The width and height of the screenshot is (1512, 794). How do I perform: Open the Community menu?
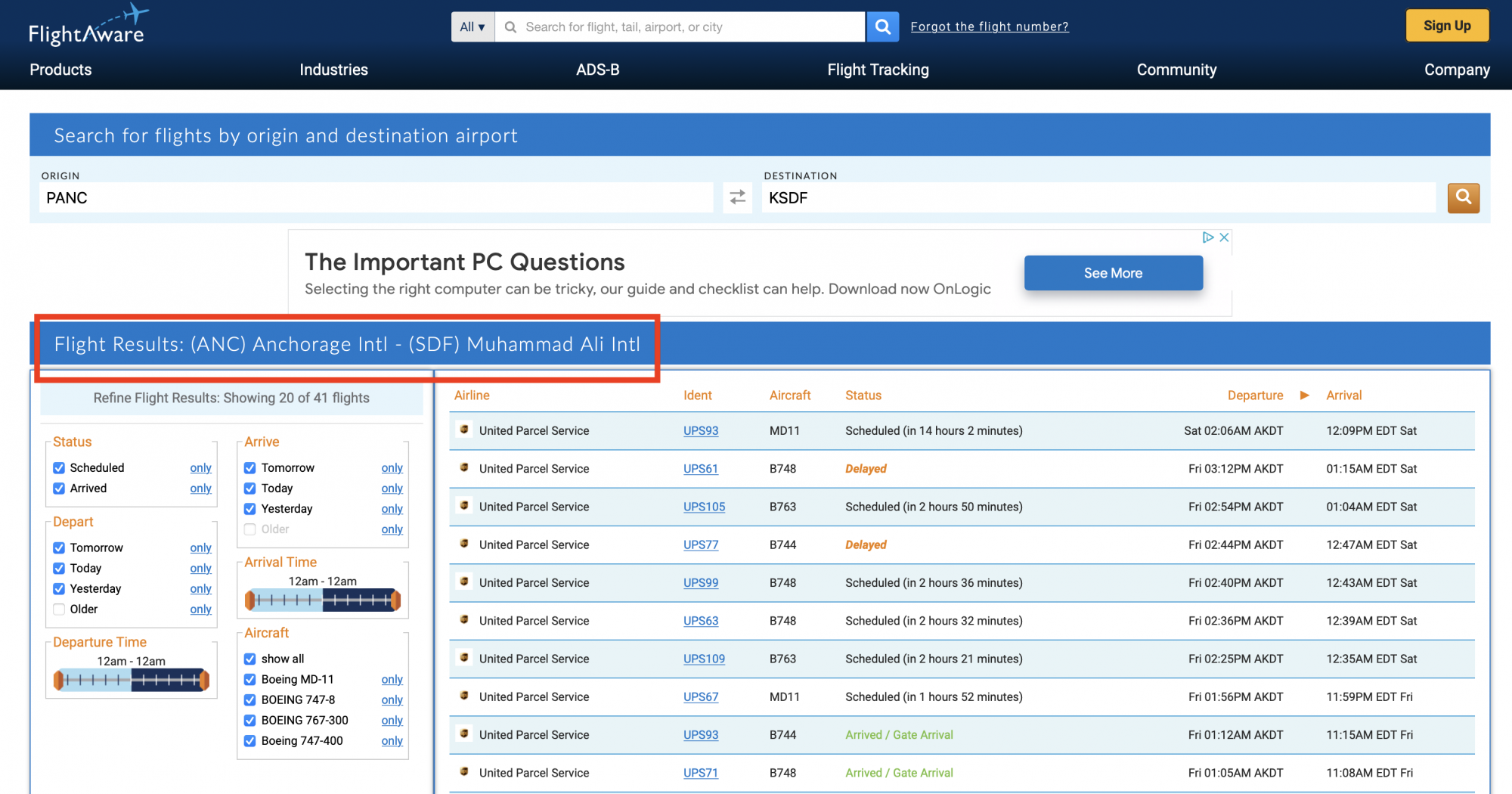coord(1176,70)
